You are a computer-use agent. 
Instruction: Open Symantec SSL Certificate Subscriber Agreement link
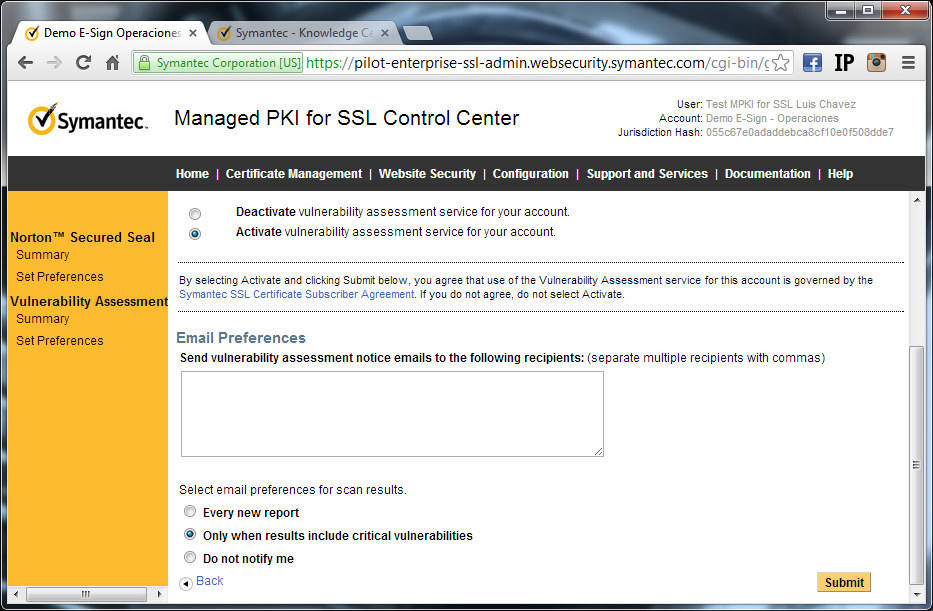point(296,295)
